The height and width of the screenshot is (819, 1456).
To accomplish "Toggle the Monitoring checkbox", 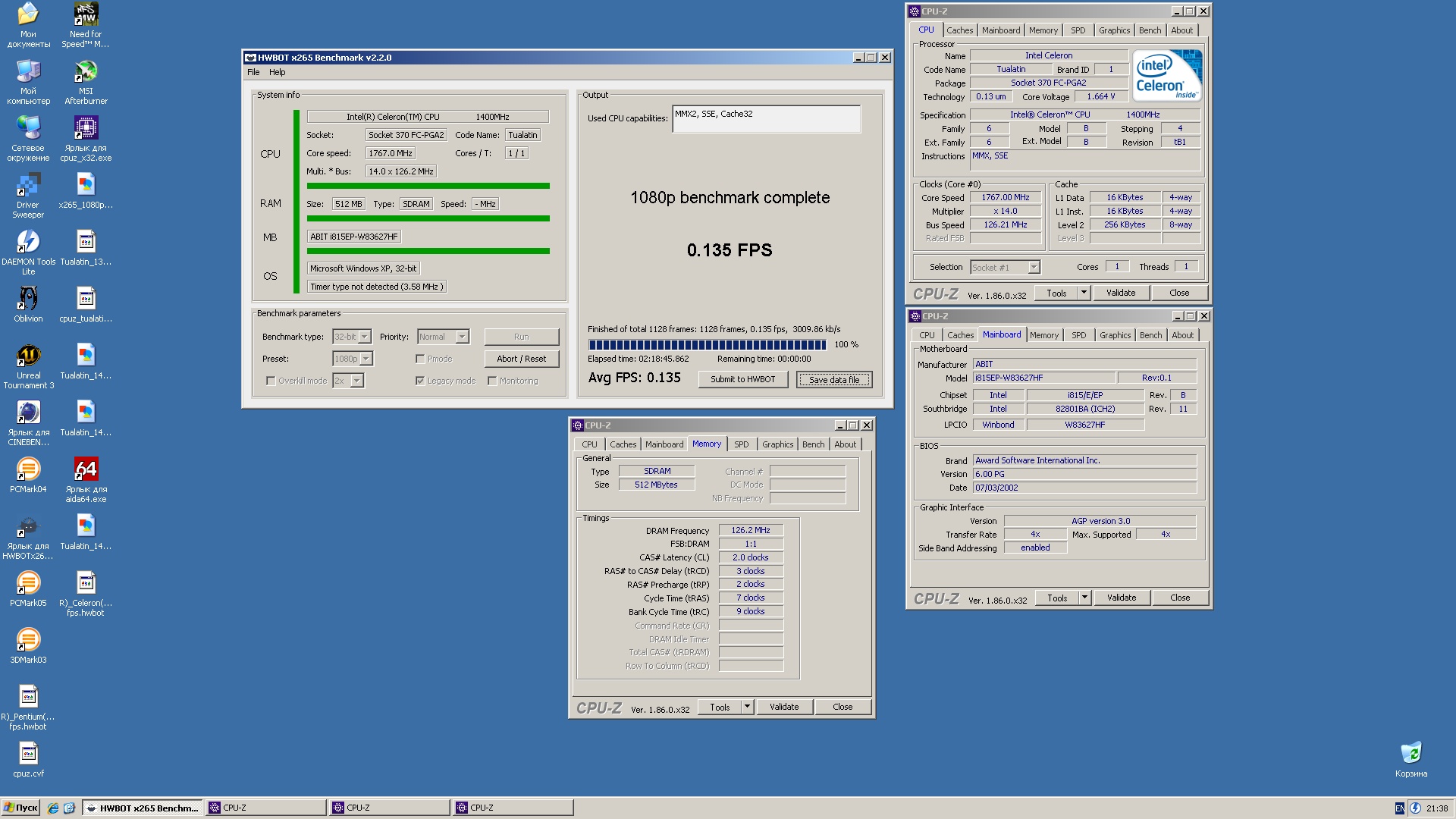I will [x=492, y=381].
